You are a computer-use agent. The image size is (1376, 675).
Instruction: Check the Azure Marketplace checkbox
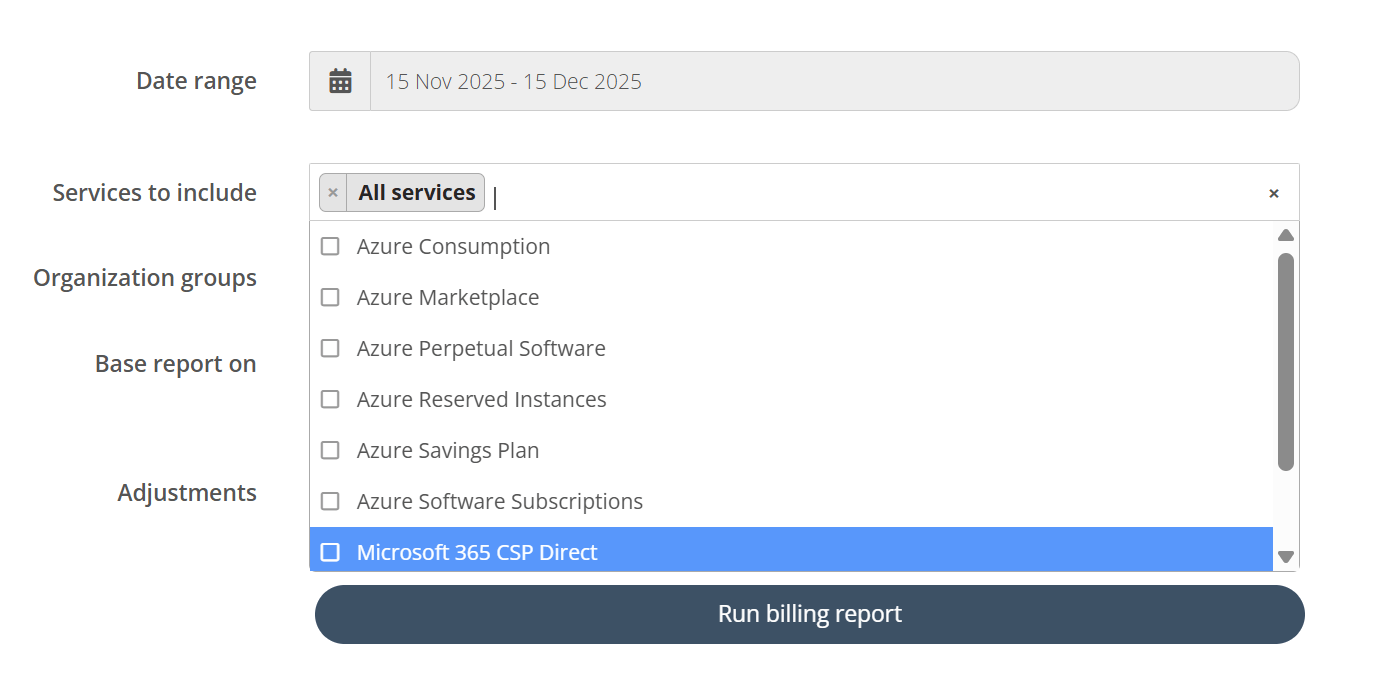pos(330,297)
